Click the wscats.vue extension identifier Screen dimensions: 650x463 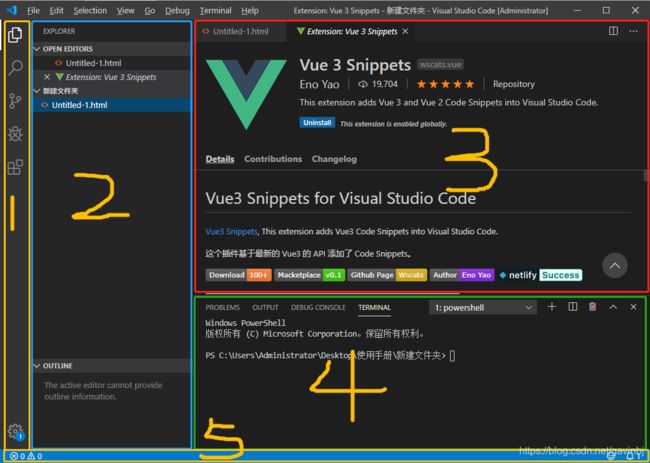pyautogui.click(x=440, y=65)
